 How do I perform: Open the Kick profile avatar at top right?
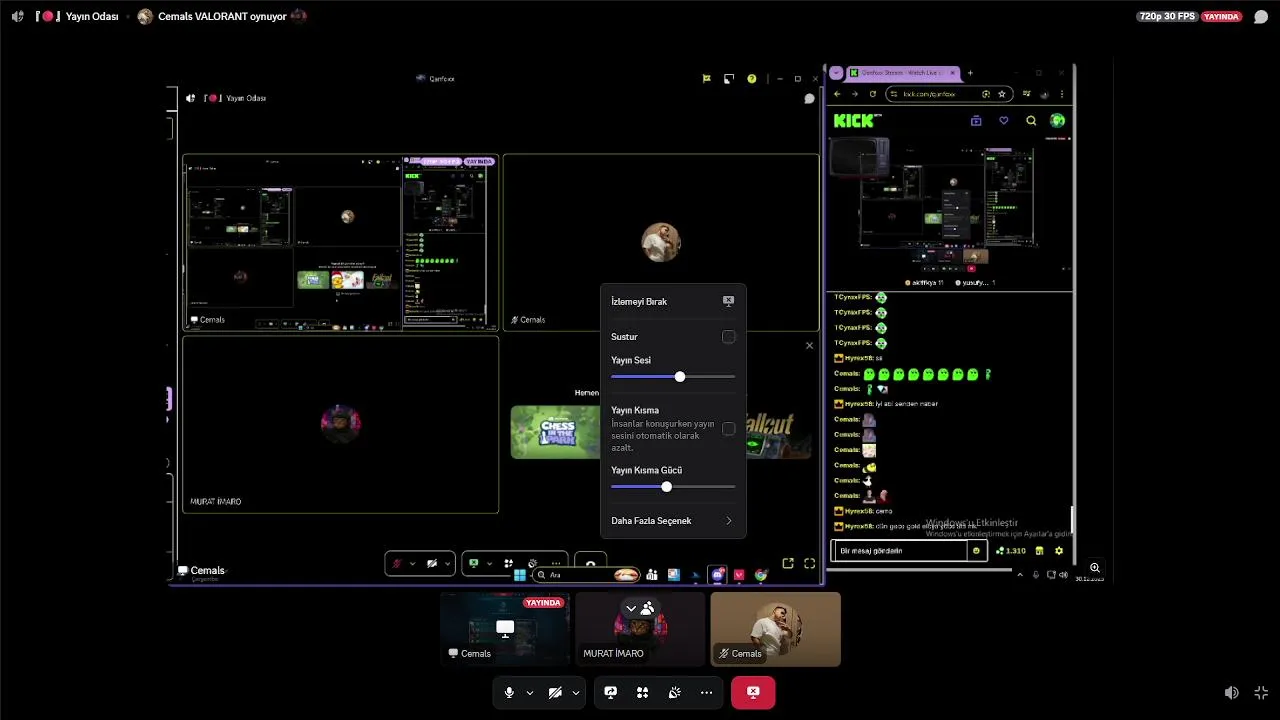(1058, 121)
